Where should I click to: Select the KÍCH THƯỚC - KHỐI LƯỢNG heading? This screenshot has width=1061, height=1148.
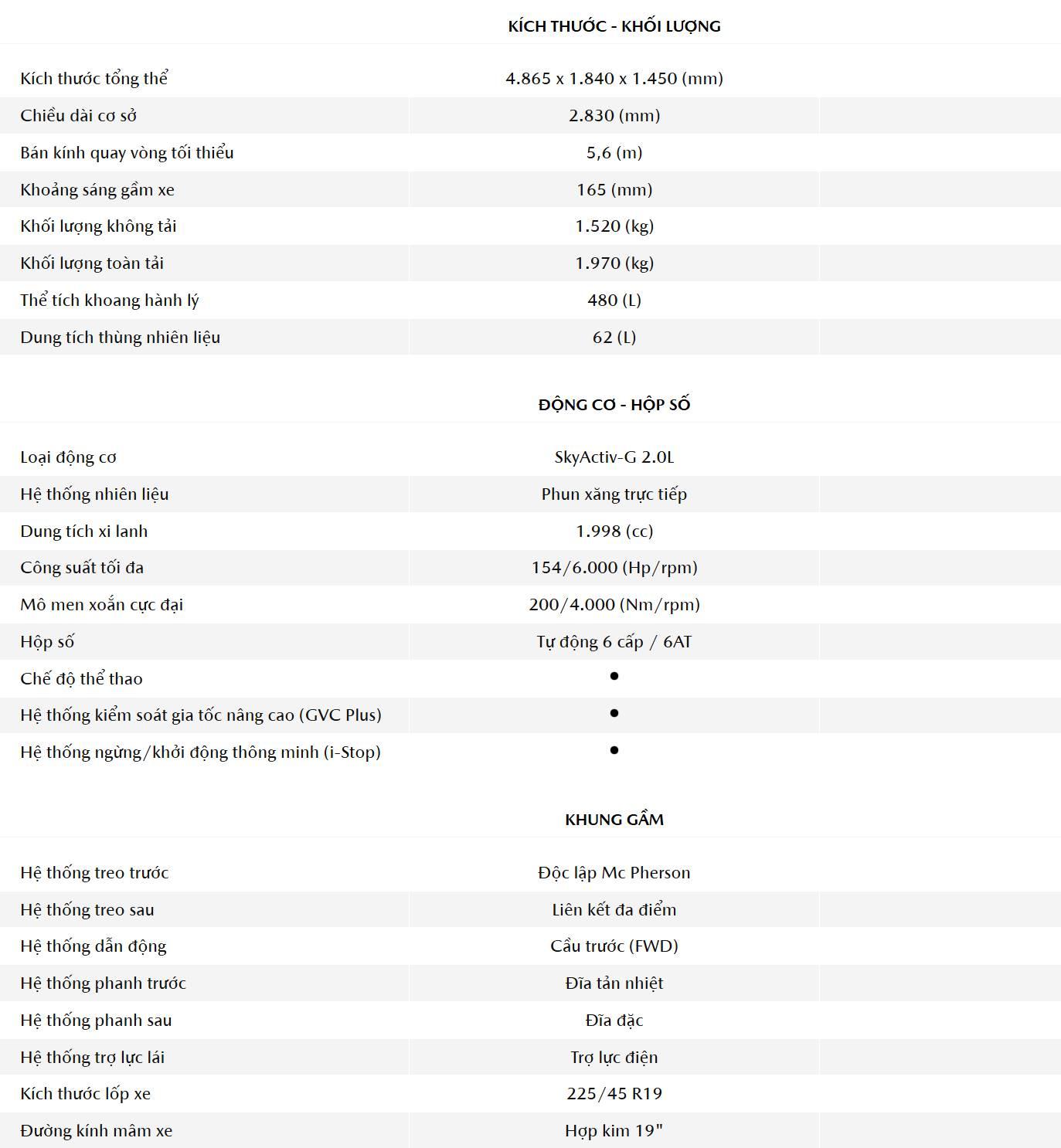click(614, 26)
